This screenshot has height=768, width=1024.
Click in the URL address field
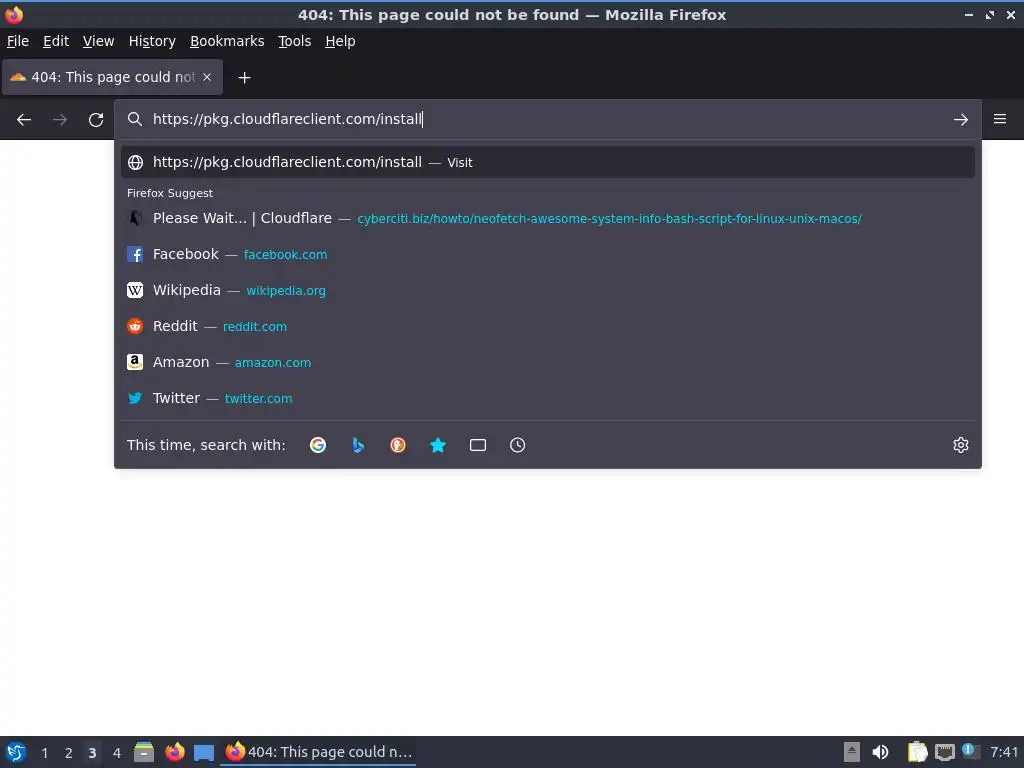coord(547,119)
